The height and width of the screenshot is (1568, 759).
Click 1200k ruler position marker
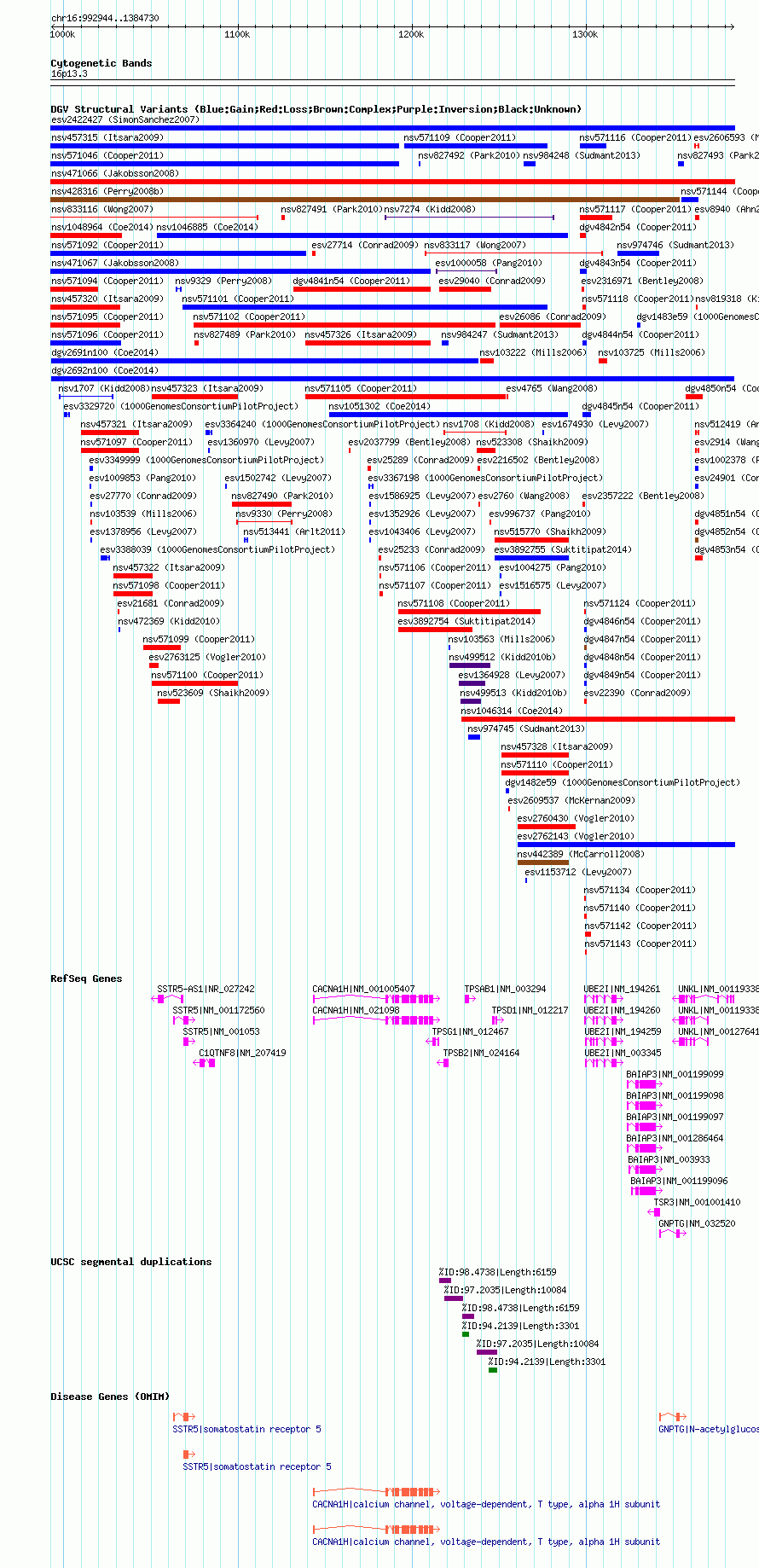[411, 34]
